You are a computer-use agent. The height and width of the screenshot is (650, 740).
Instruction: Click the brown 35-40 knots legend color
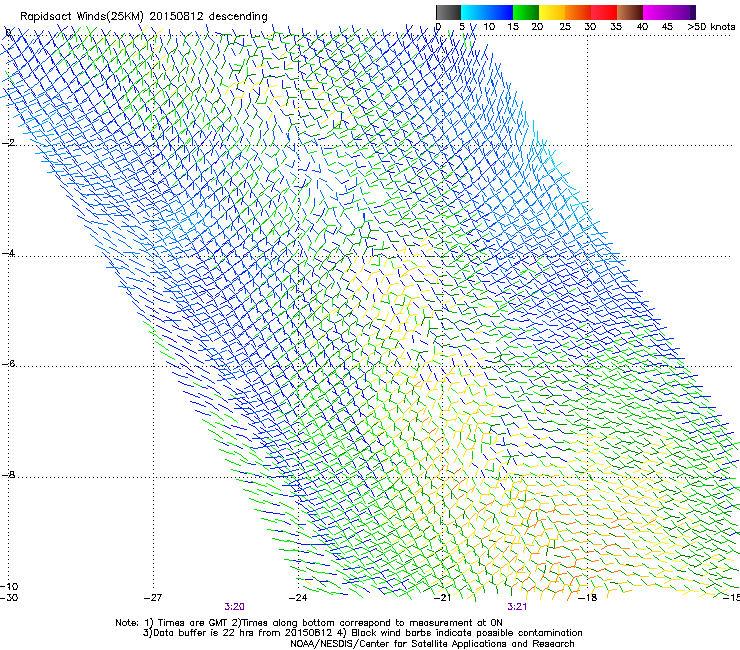click(x=630, y=12)
